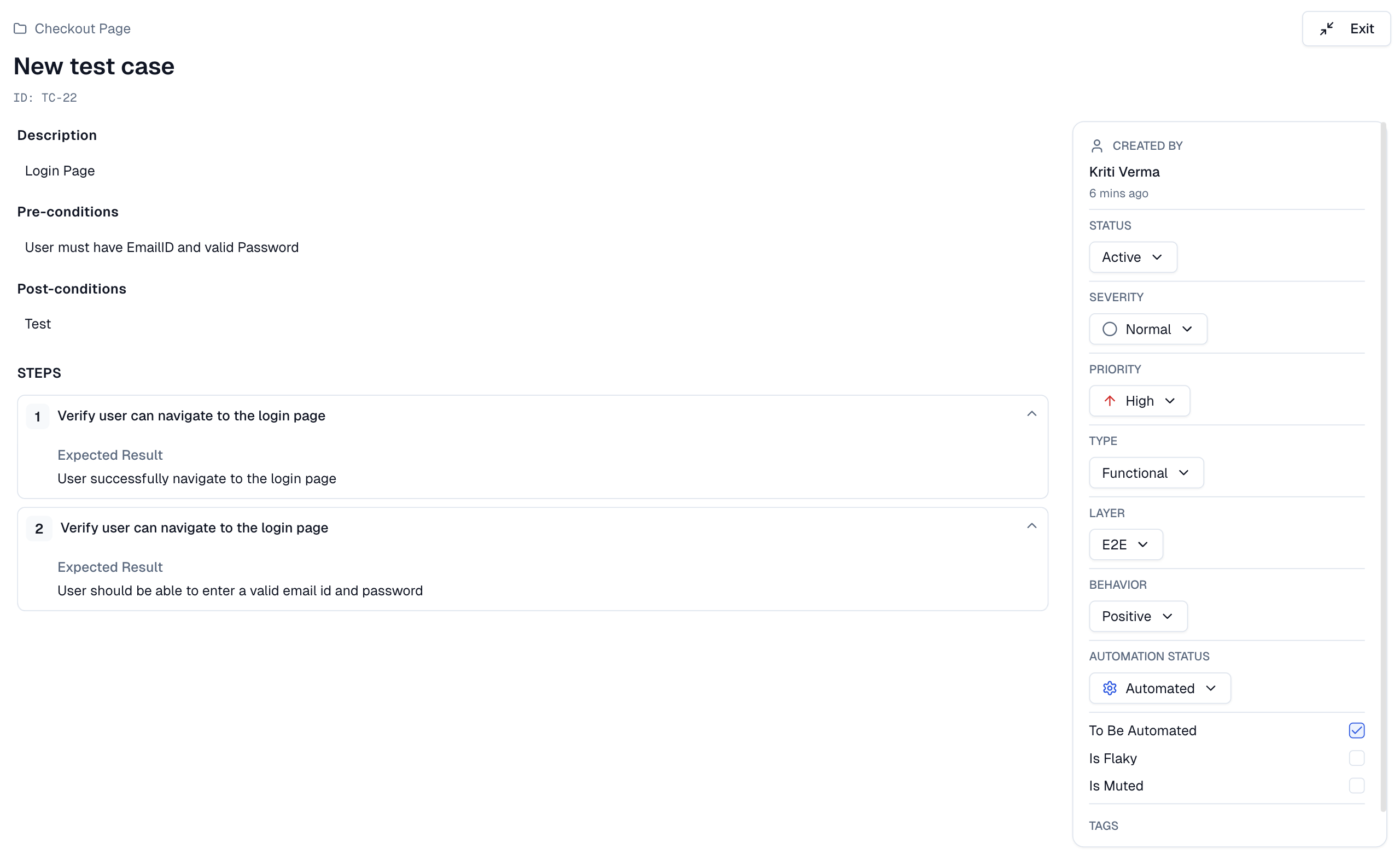
Task: Click the Checkout Page breadcrumb link
Action: [83, 28]
